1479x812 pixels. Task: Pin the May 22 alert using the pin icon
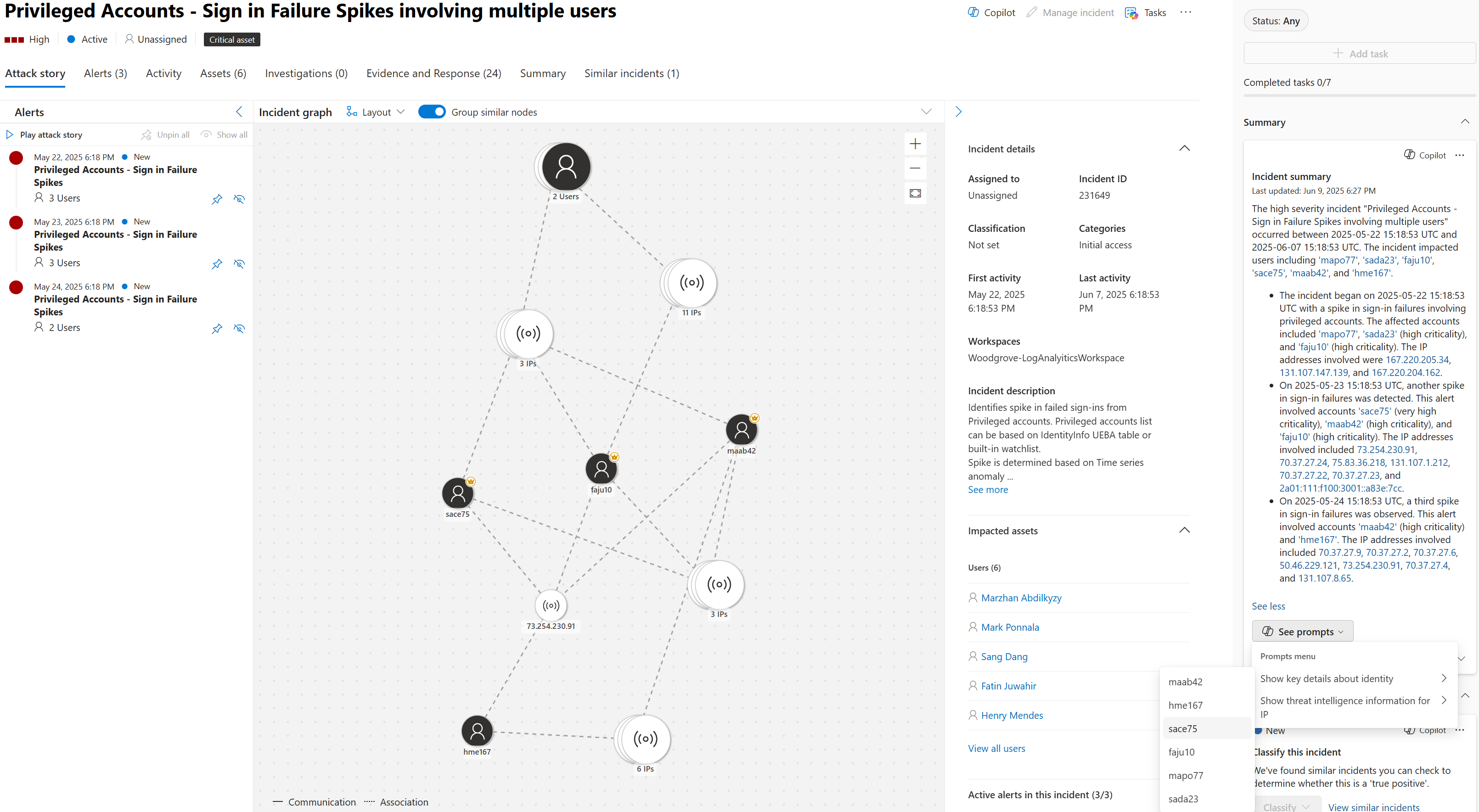(x=216, y=199)
